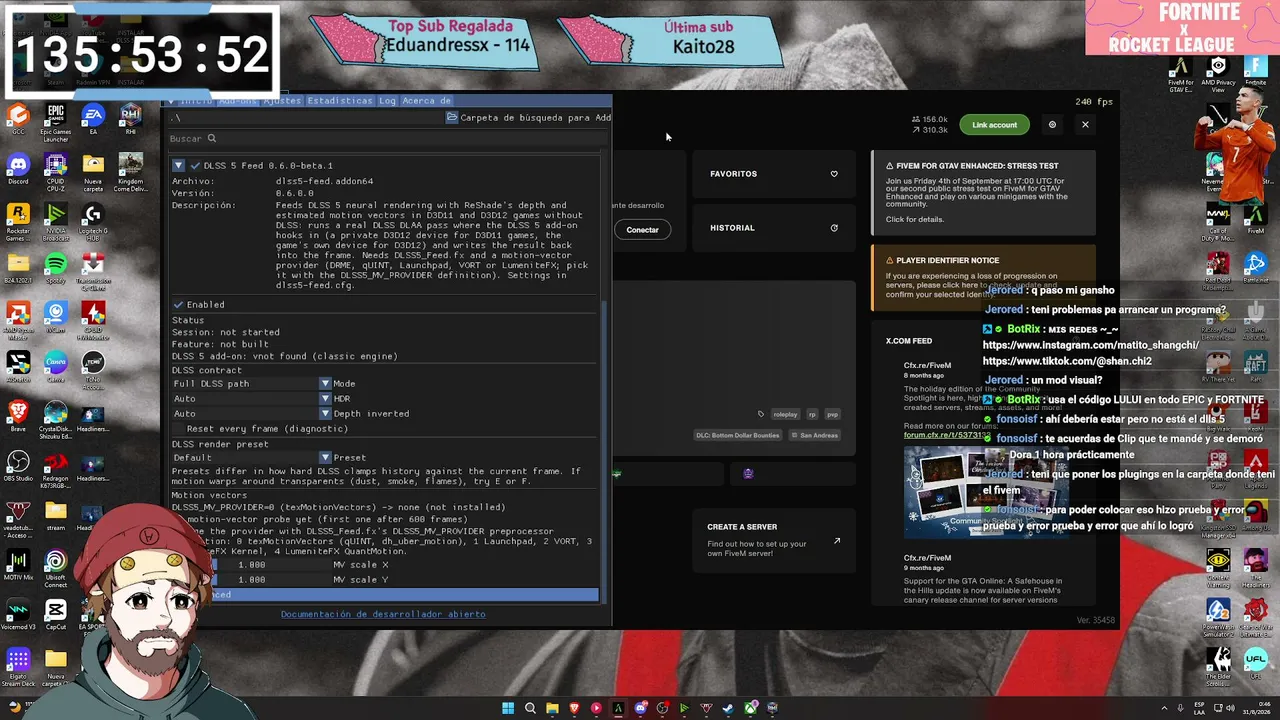This screenshot has height=720, width=1280.
Task: Click the FiveM feed post image thumbnail
Action: pos(985,492)
